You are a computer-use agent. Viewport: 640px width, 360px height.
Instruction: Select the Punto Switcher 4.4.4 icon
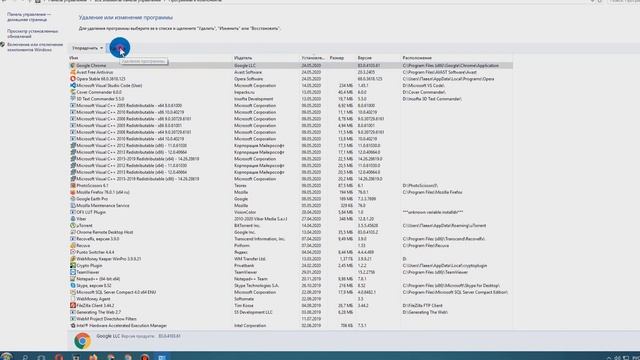pyautogui.click(x=73, y=252)
